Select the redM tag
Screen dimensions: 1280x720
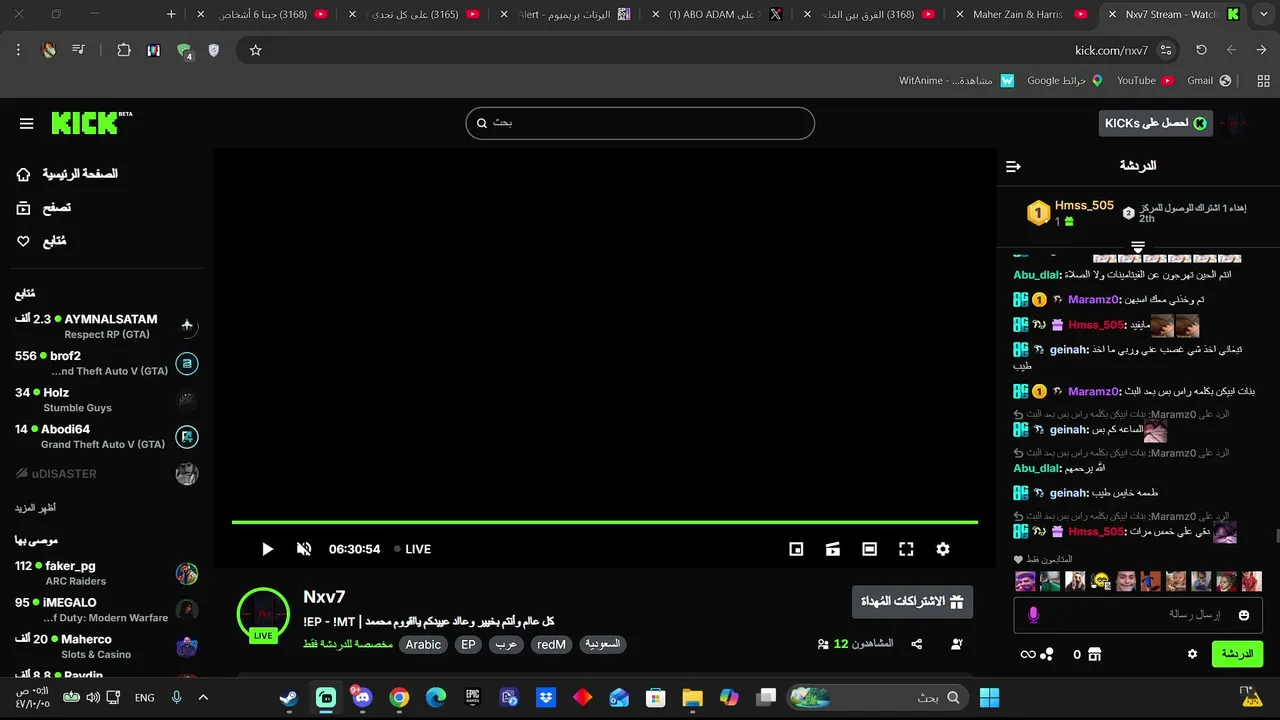(551, 645)
